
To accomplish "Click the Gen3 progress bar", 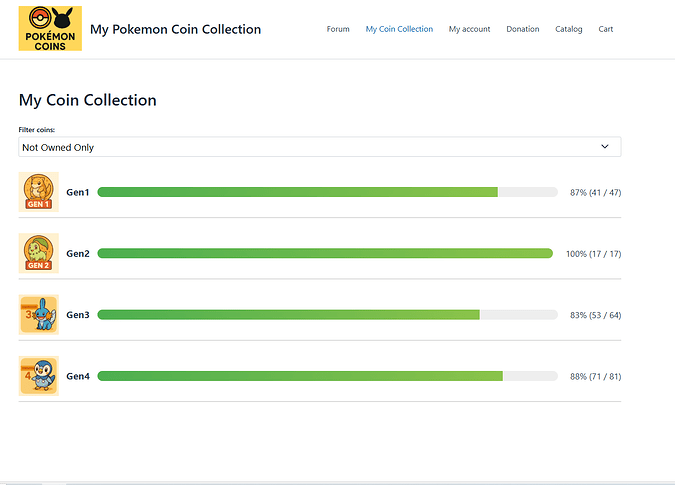I will [x=328, y=315].
